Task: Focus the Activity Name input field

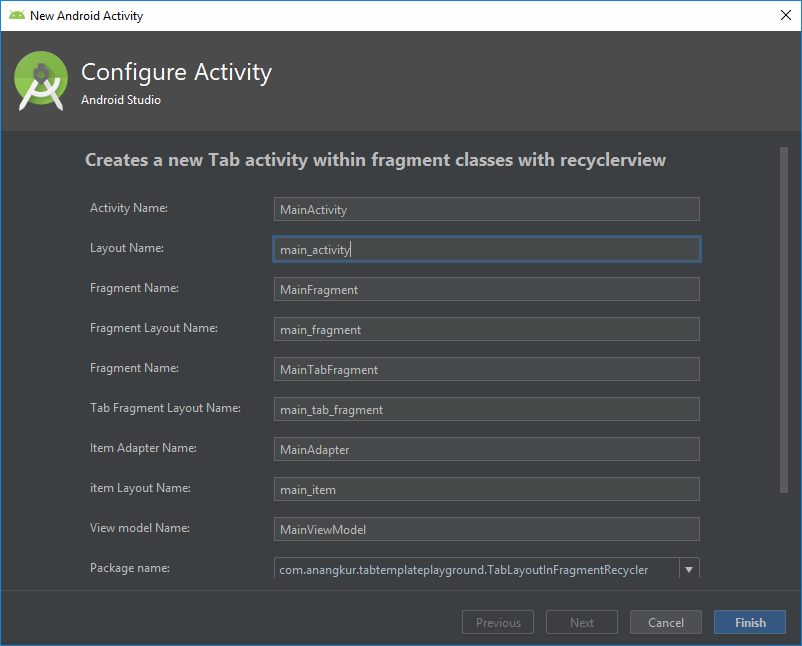Action: point(486,209)
